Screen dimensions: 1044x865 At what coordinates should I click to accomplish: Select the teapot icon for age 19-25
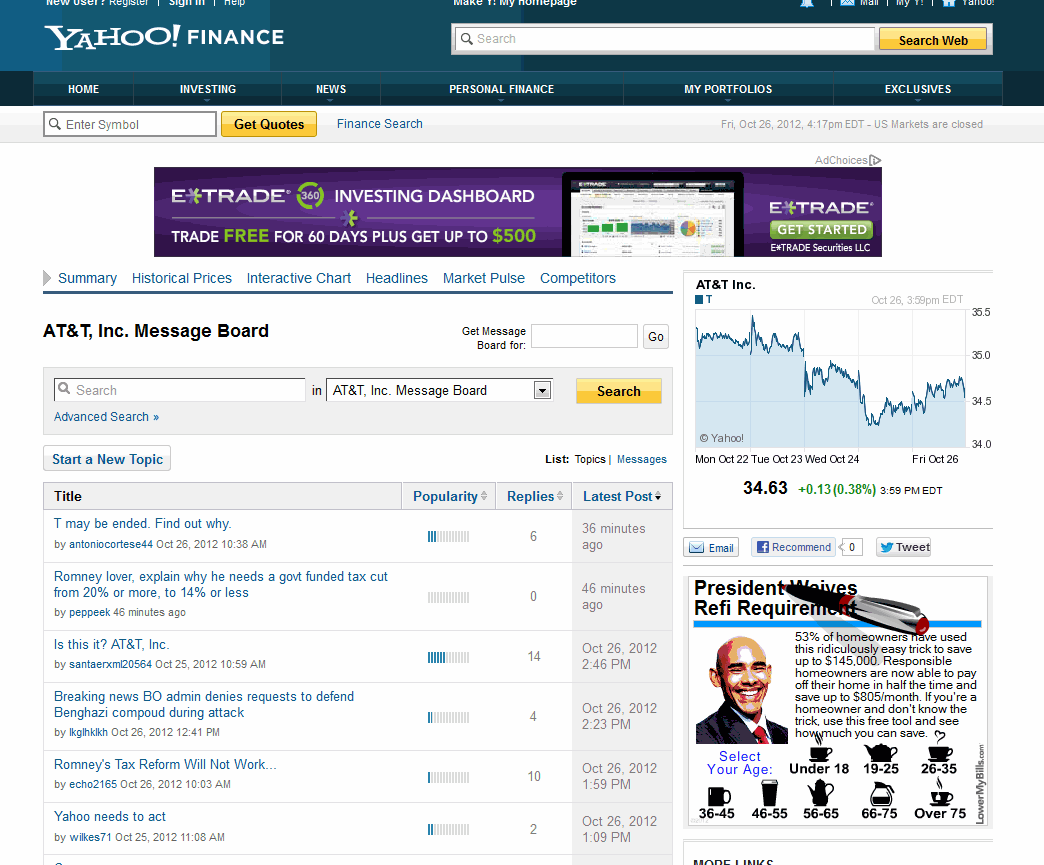880,753
